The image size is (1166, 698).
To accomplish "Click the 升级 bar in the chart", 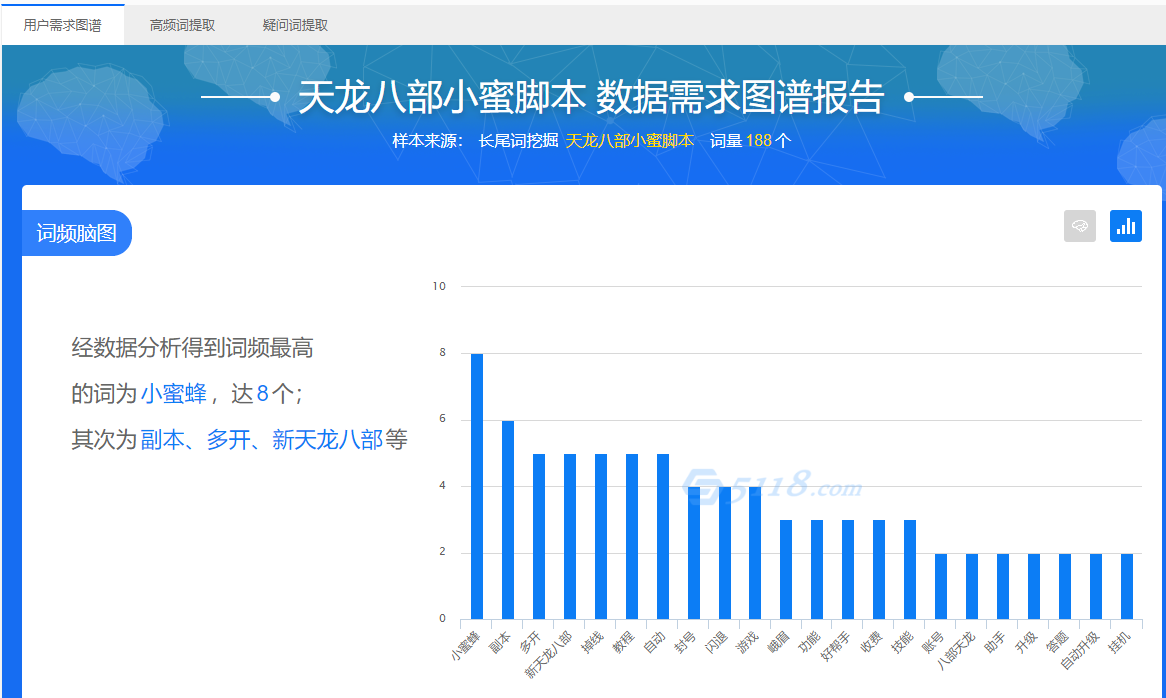I will 1034,586.
